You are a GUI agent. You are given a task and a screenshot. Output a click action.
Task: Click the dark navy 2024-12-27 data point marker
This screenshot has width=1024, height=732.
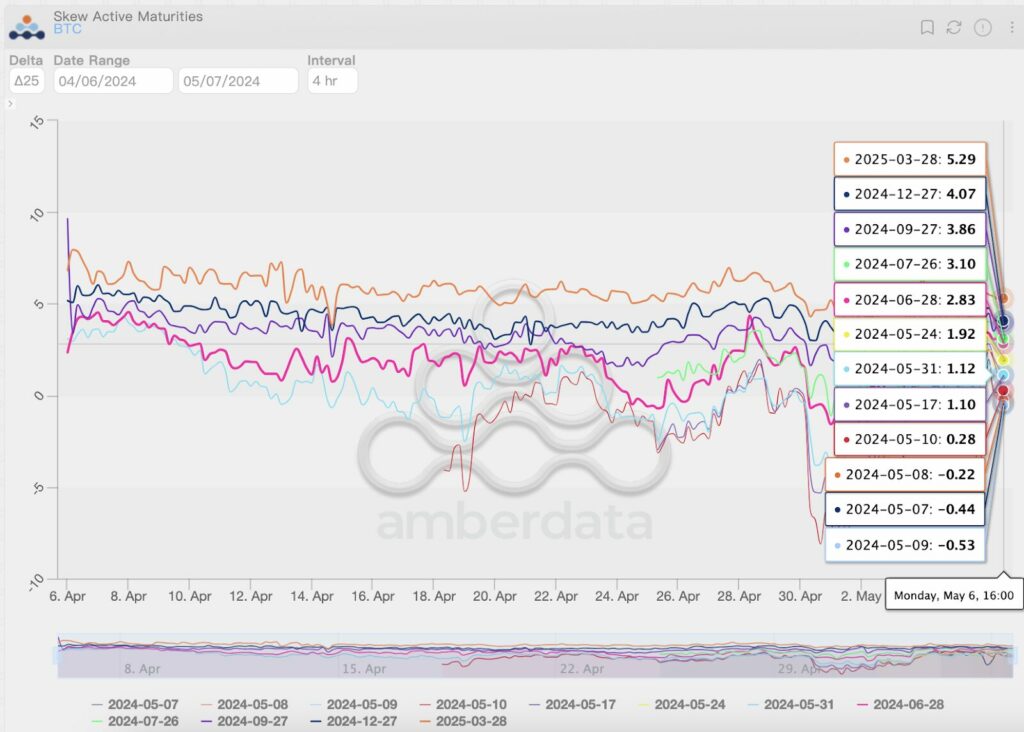1004,322
